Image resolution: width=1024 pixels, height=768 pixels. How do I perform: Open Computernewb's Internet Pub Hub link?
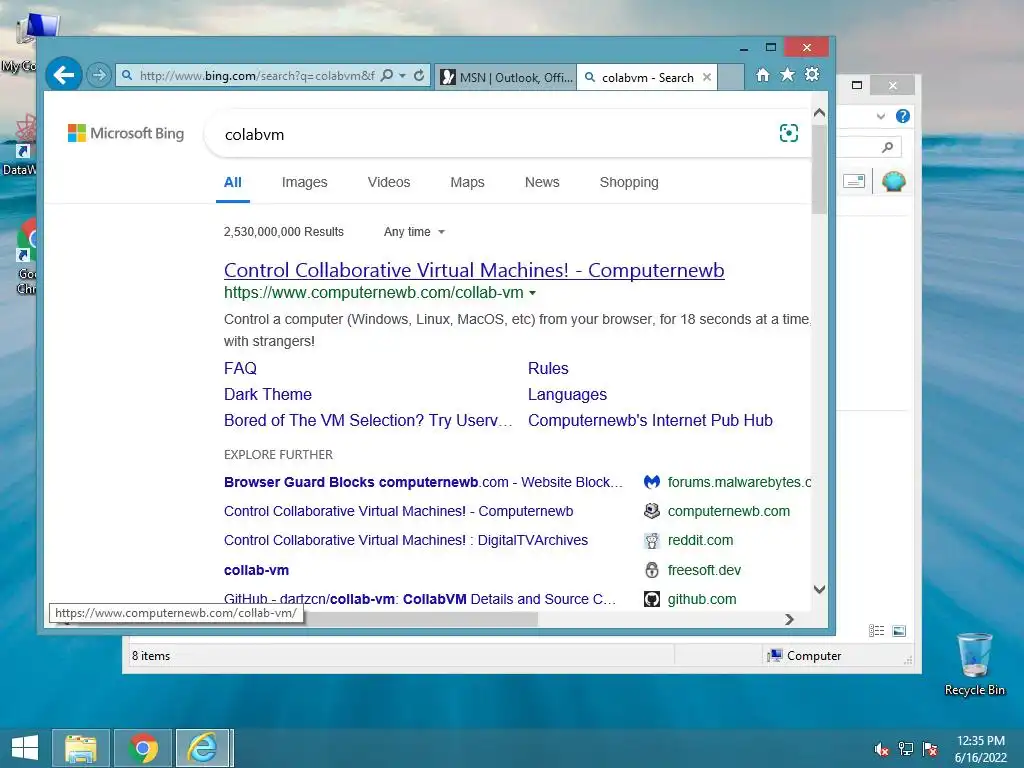(650, 421)
